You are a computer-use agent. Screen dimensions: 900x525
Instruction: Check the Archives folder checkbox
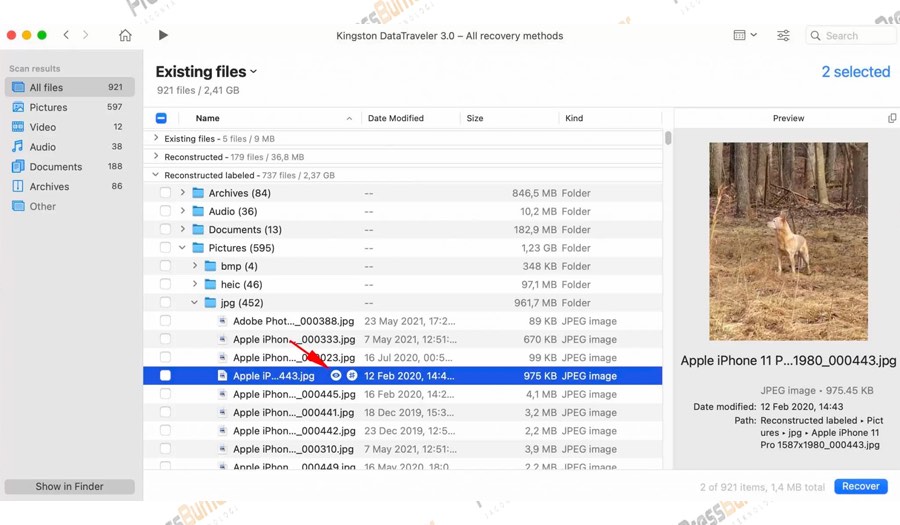[165, 193]
